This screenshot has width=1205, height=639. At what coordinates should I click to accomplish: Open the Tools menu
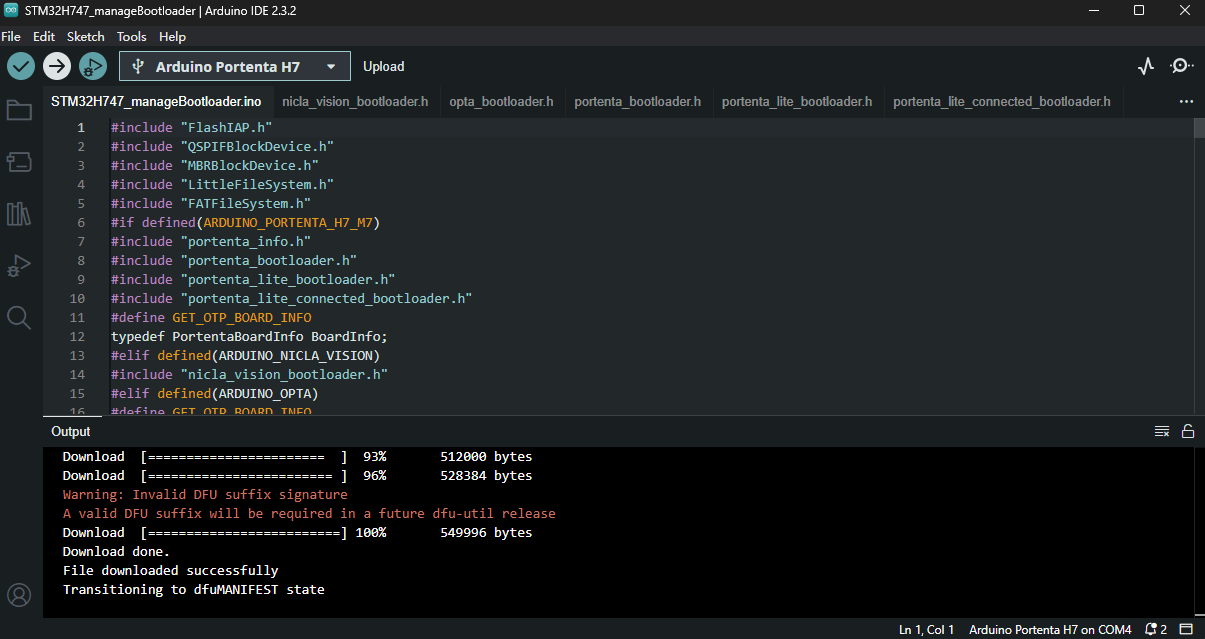131,36
